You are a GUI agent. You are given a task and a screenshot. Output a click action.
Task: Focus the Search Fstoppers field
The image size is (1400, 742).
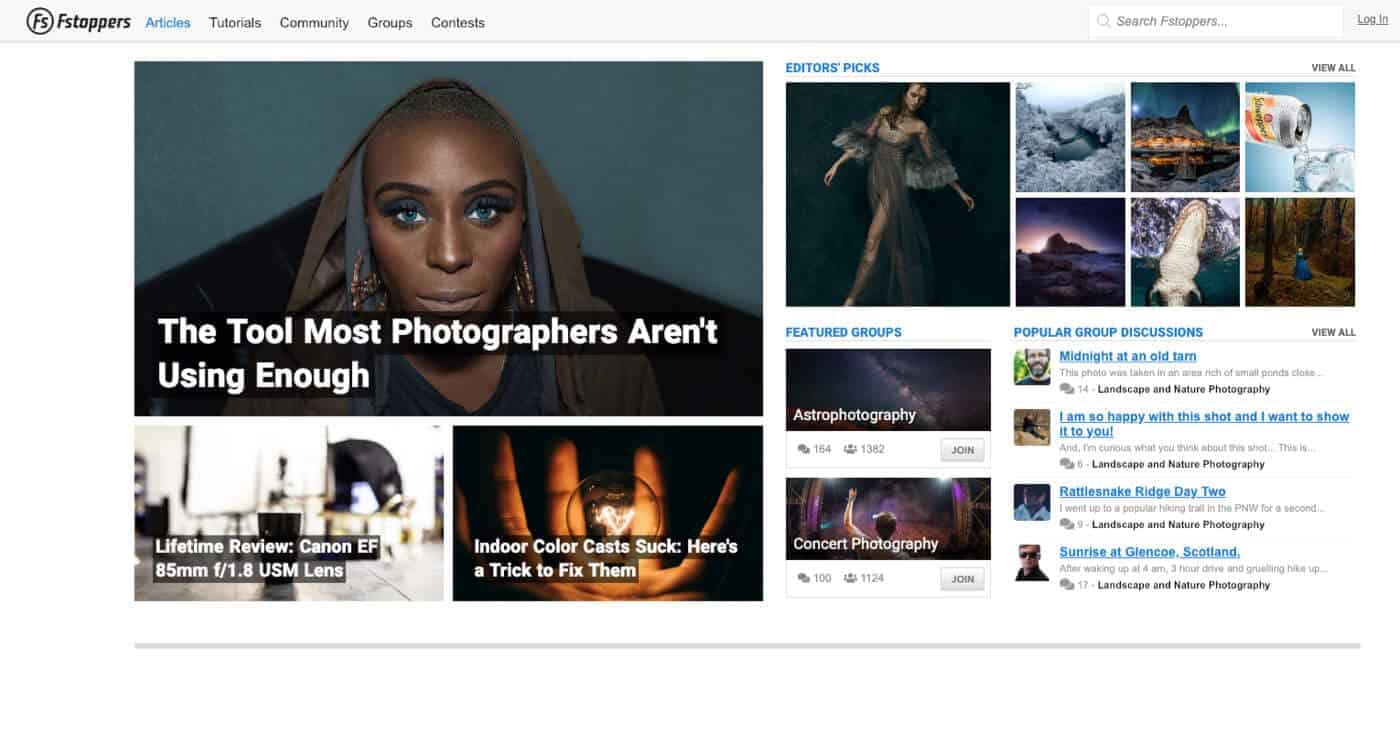[1216, 21]
